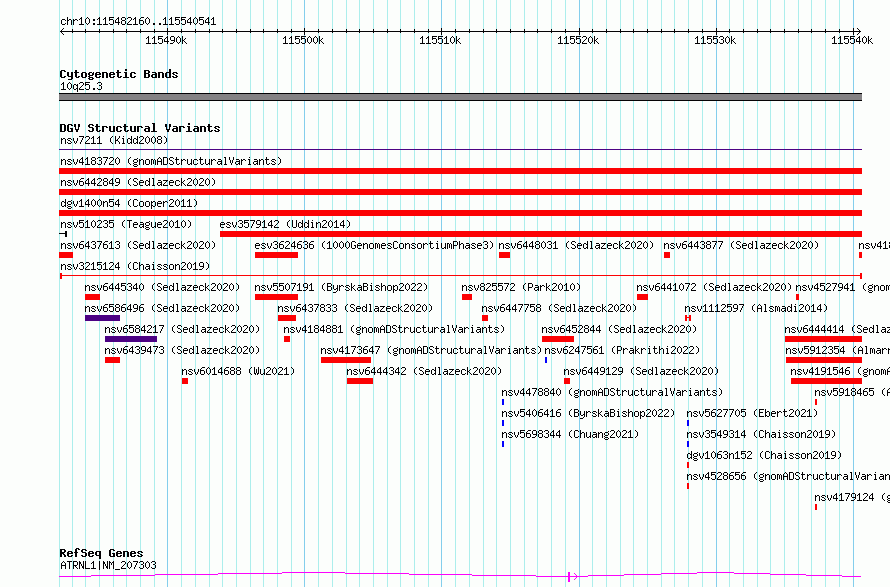Click the nsv4173647 gnomADStructuralVariants label
Screen dimensions: 890x587
tap(431, 350)
